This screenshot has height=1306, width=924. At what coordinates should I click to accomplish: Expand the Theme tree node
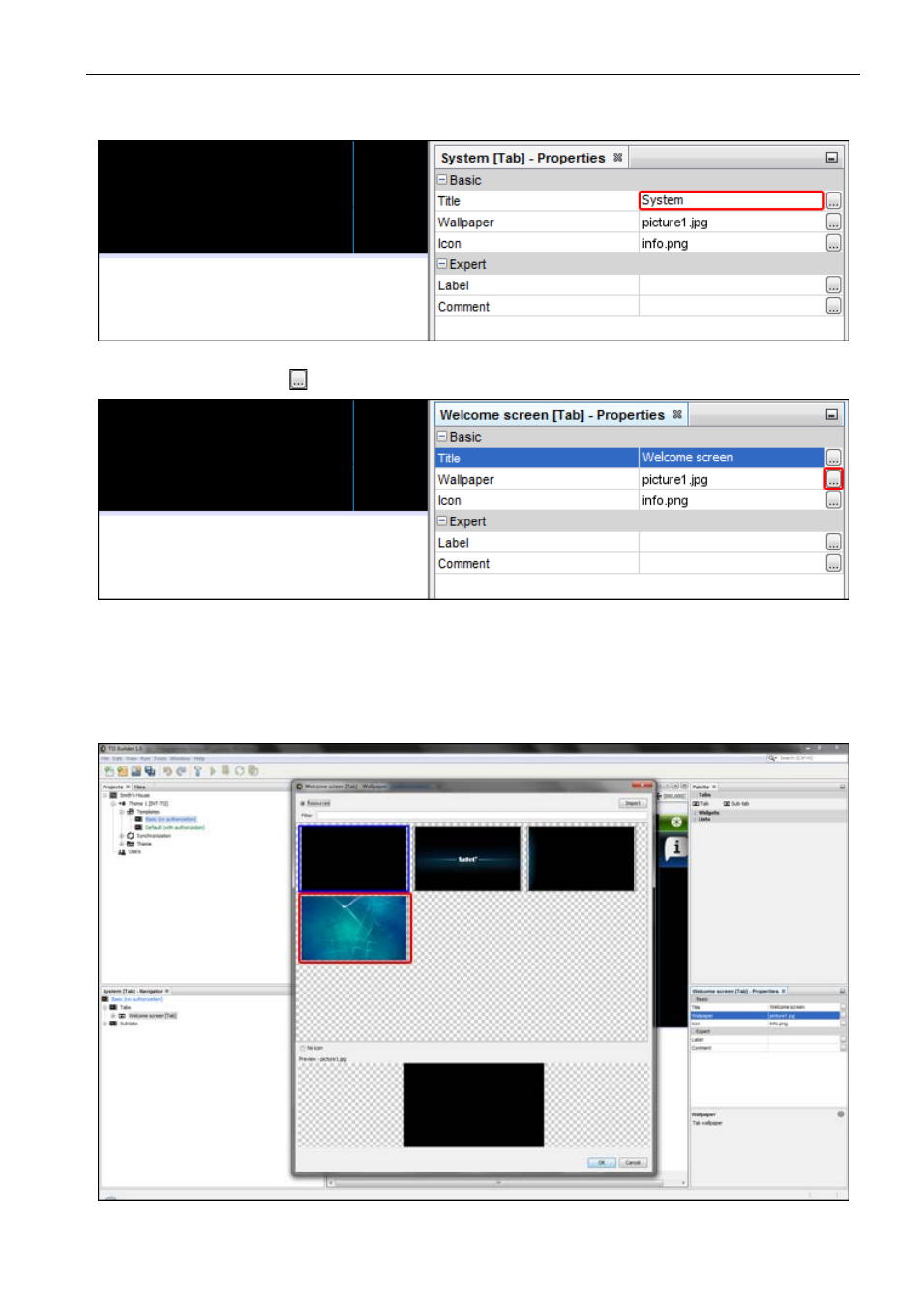[x=121, y=844]
